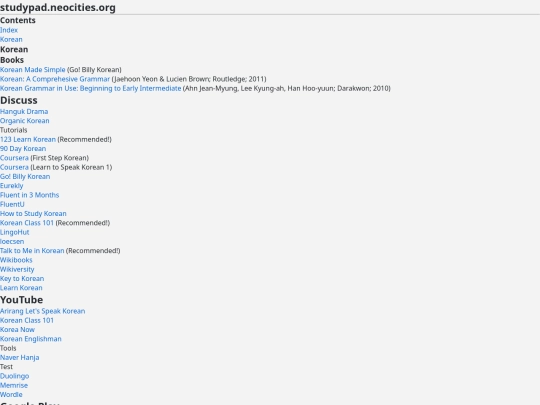Image resolution: width=540 pixels, height=405 pixels.
Task: Open the Wikibooks link
Action: (16, 260)
